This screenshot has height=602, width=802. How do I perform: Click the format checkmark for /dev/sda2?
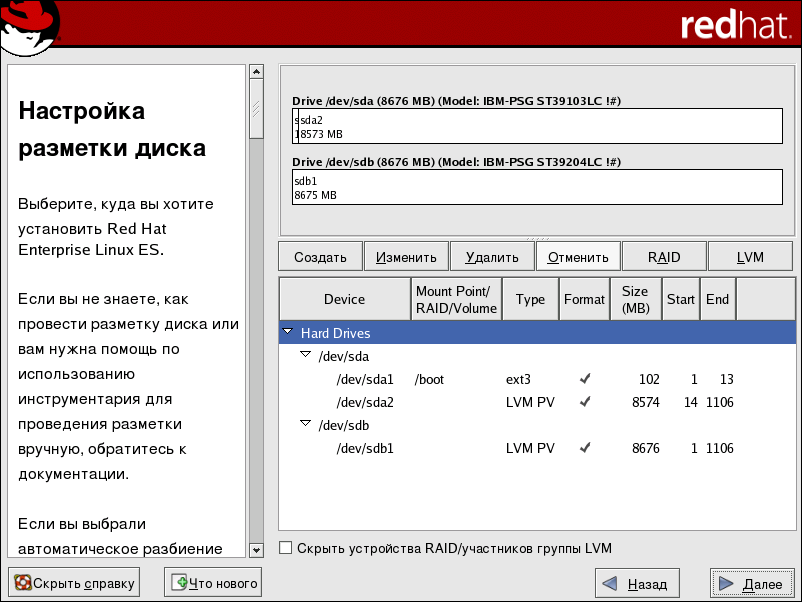pyautogui.click(x=585, y=402)
